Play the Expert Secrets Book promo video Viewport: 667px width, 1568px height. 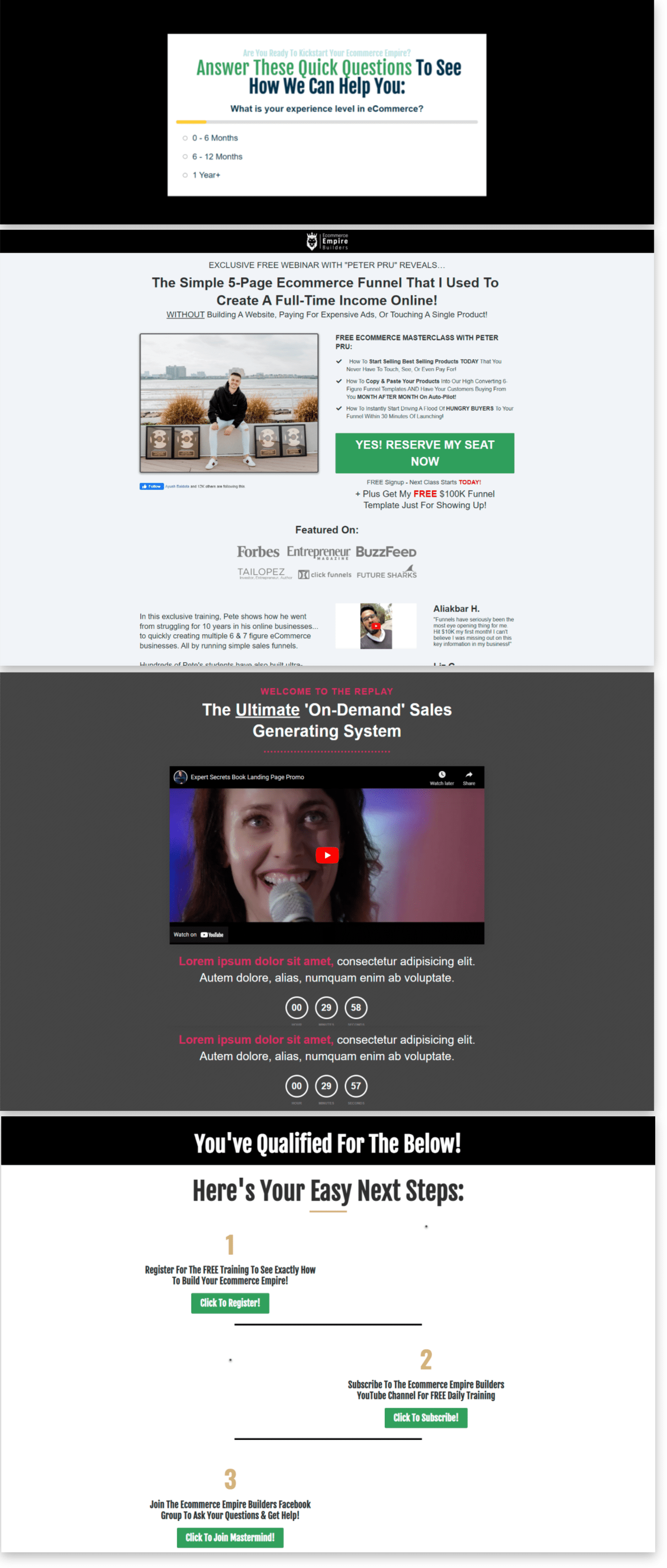[327, 855]
